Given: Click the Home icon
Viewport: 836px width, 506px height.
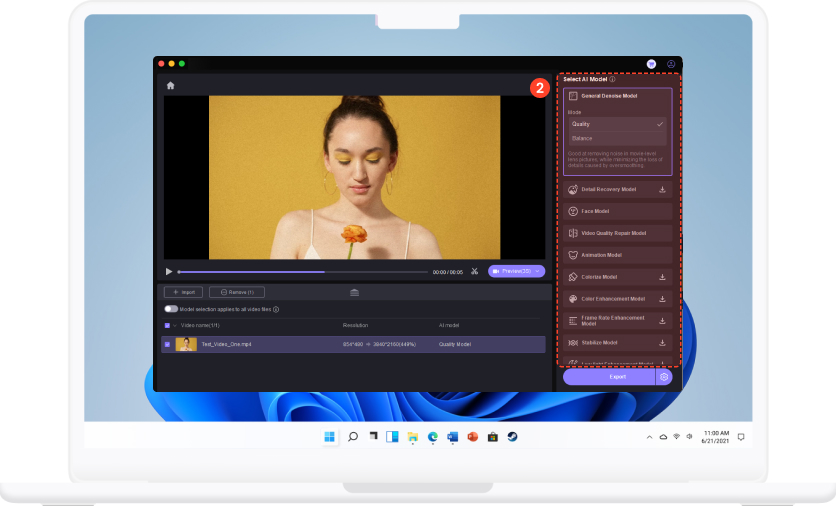Looking at the screenshot, I should (170, 86).
